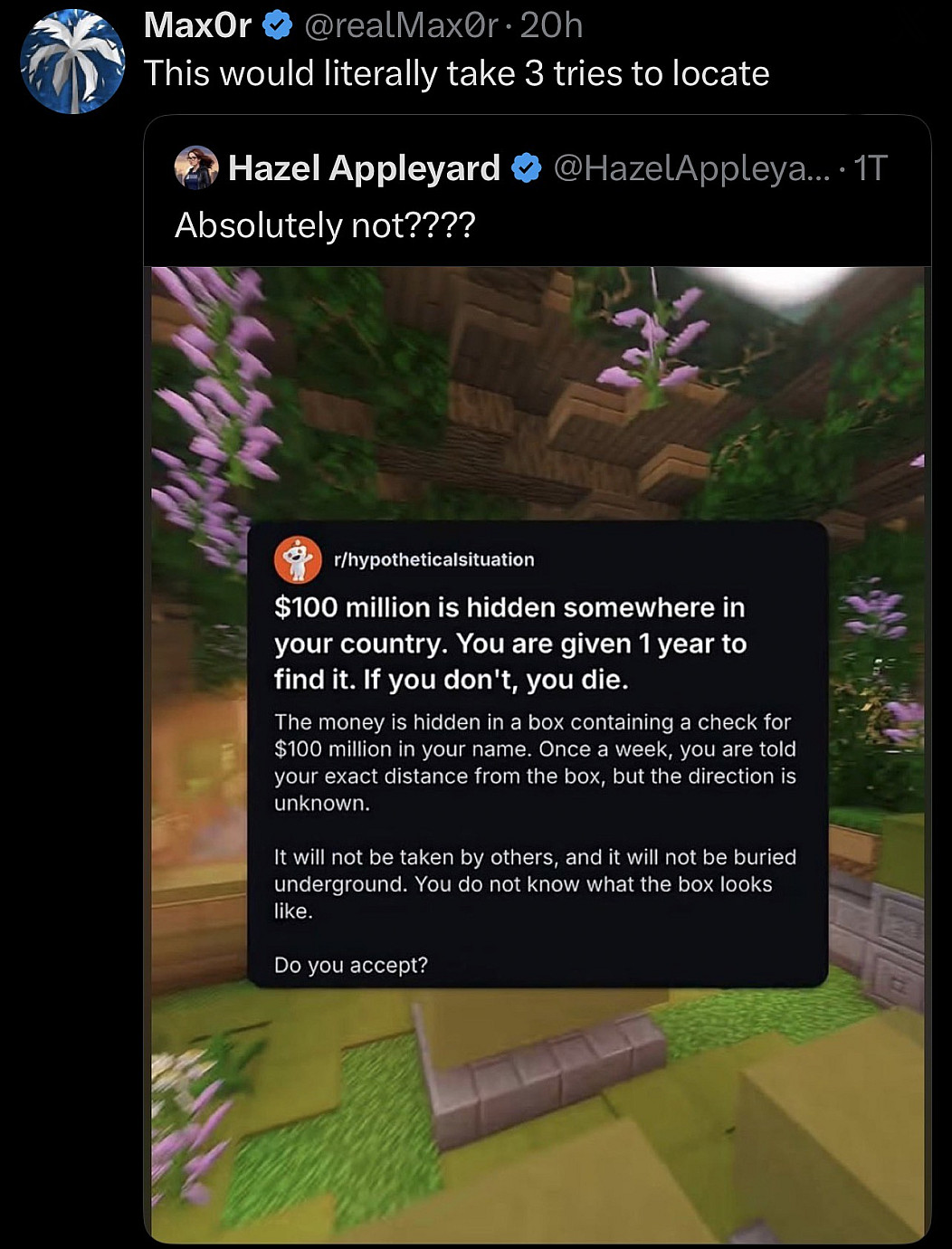Open quoted tweet via 'Absolutely not????' text

[324, 224]
